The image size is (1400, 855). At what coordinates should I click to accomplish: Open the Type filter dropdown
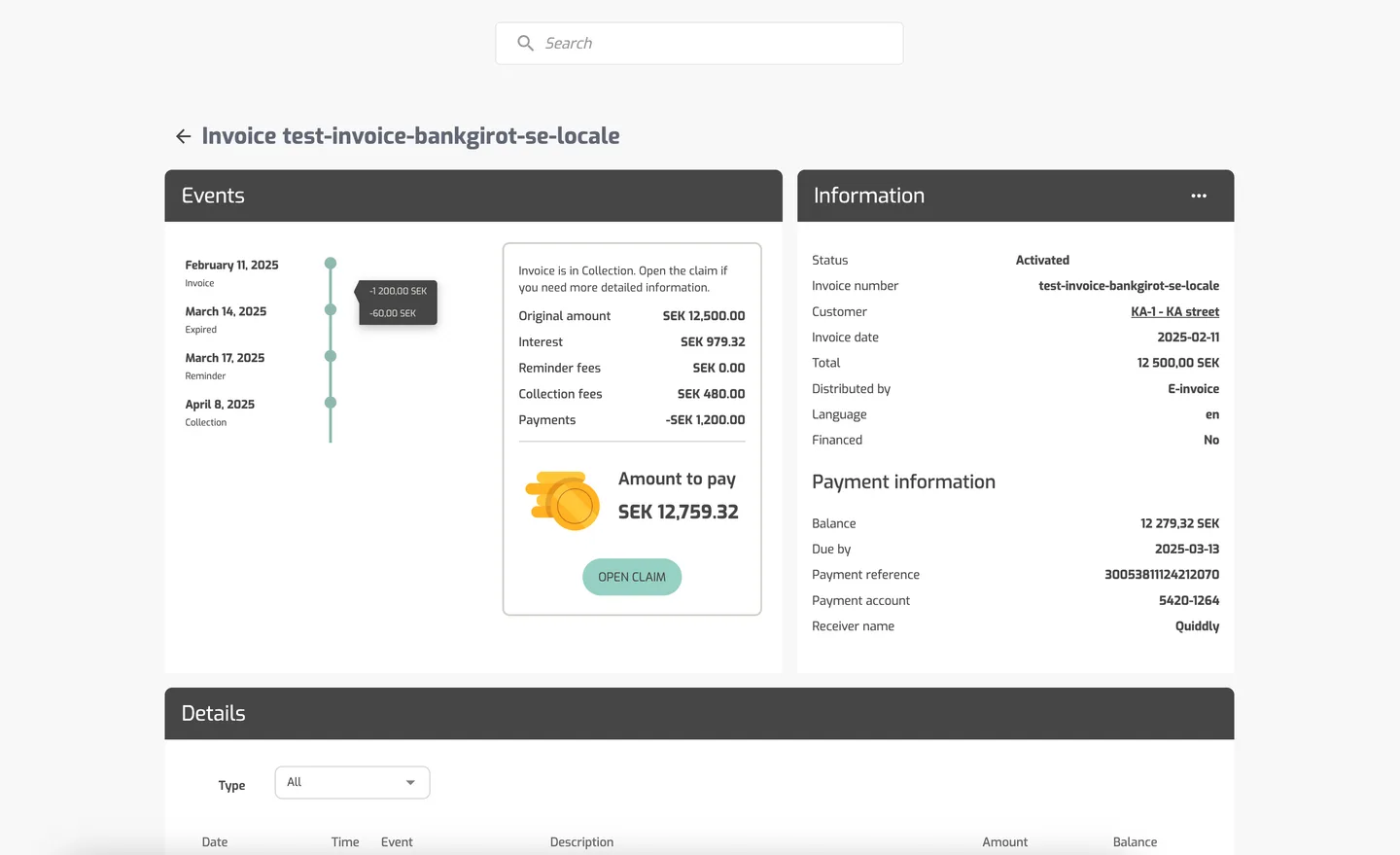click(x=353, y=782)
